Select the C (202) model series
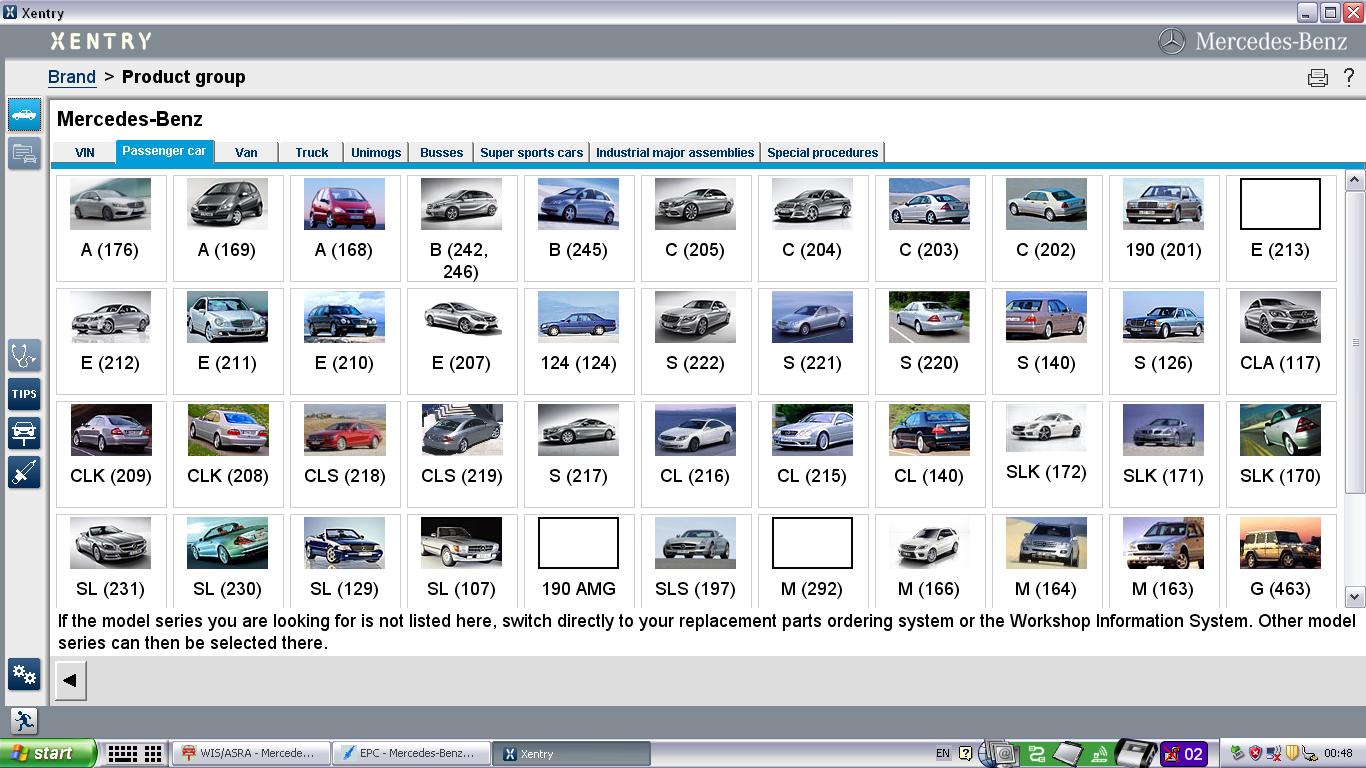The image size is (1366, 768). pos(1046,228)
